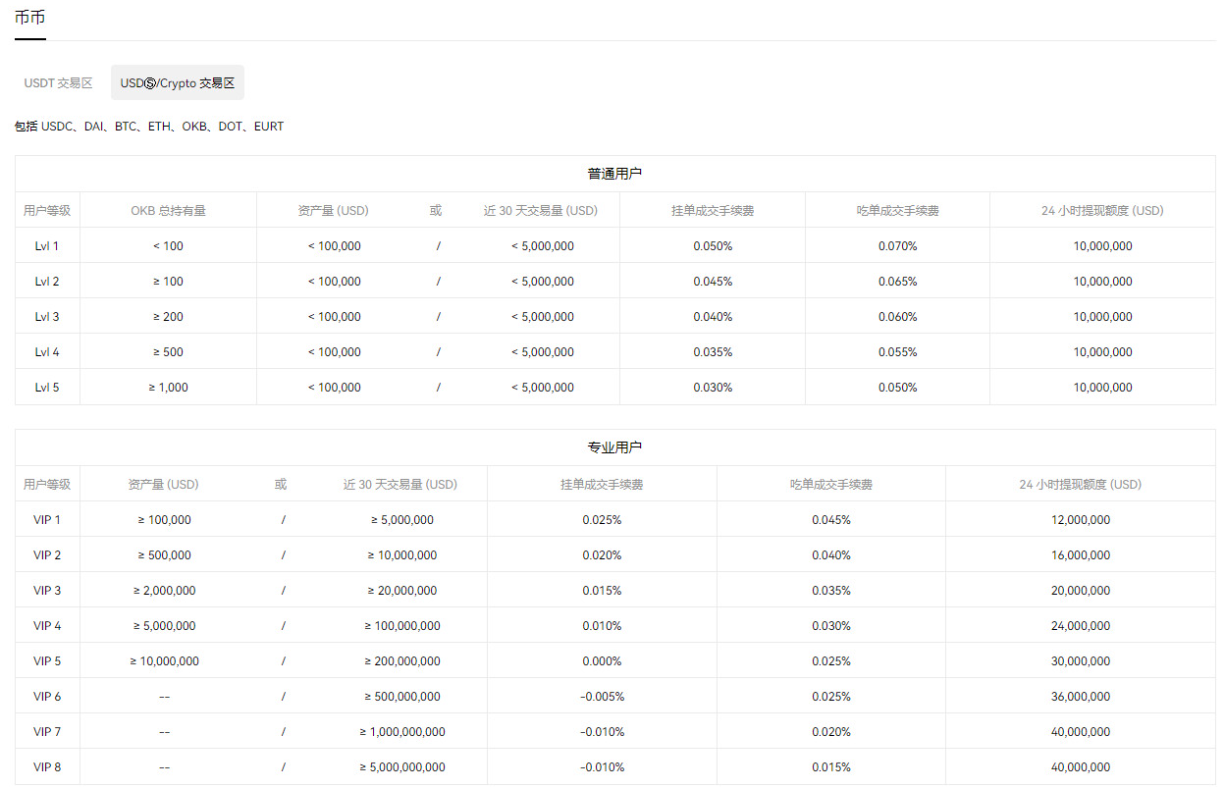Image resolution: width=1220 pixels, height=787 pixels.
Task: Click the 36,000,000 withdrawal limit cell
Action: coord(1080,697)
